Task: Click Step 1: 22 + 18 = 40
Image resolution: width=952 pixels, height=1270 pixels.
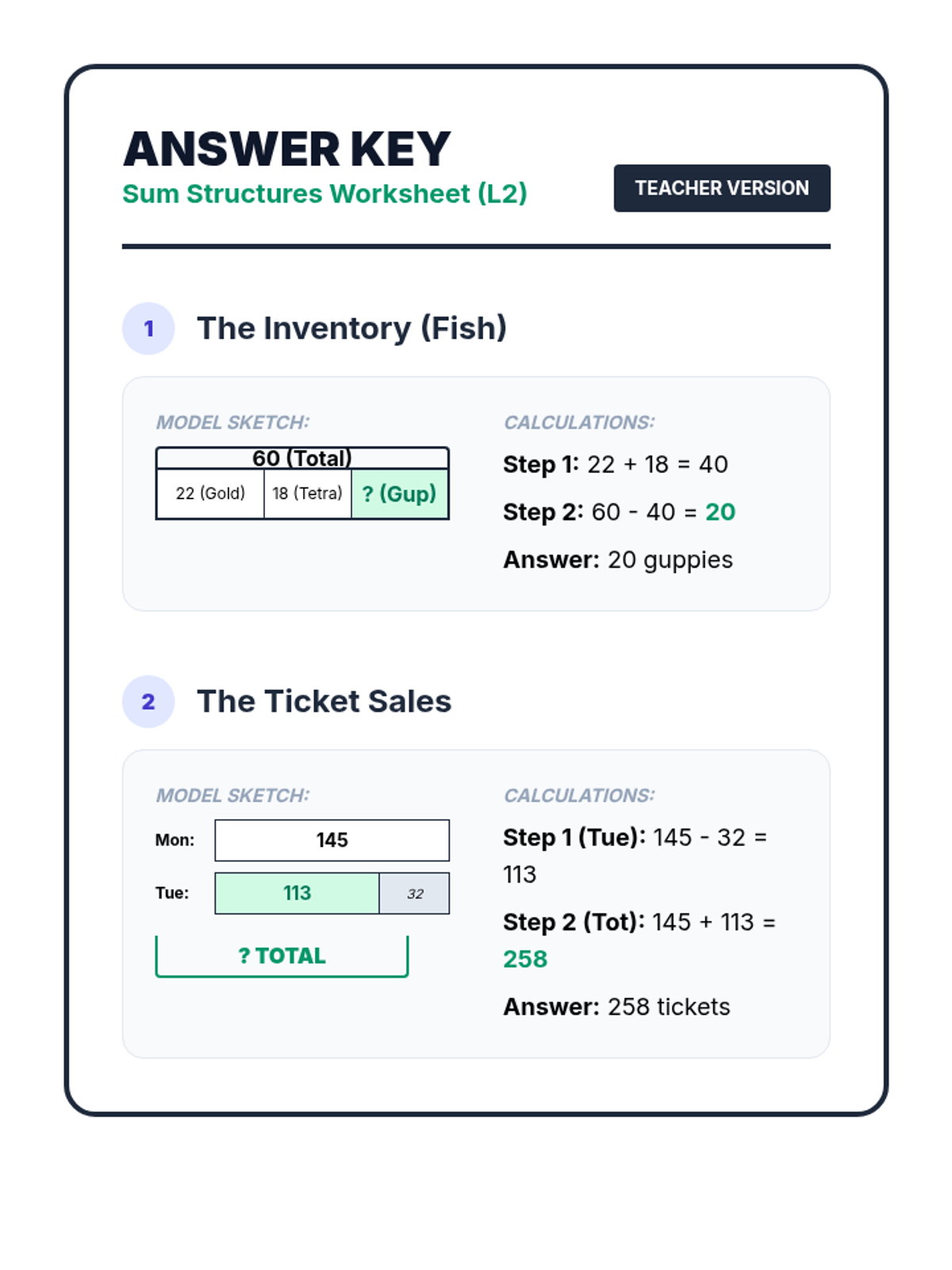Action: [x=615, y=464]
